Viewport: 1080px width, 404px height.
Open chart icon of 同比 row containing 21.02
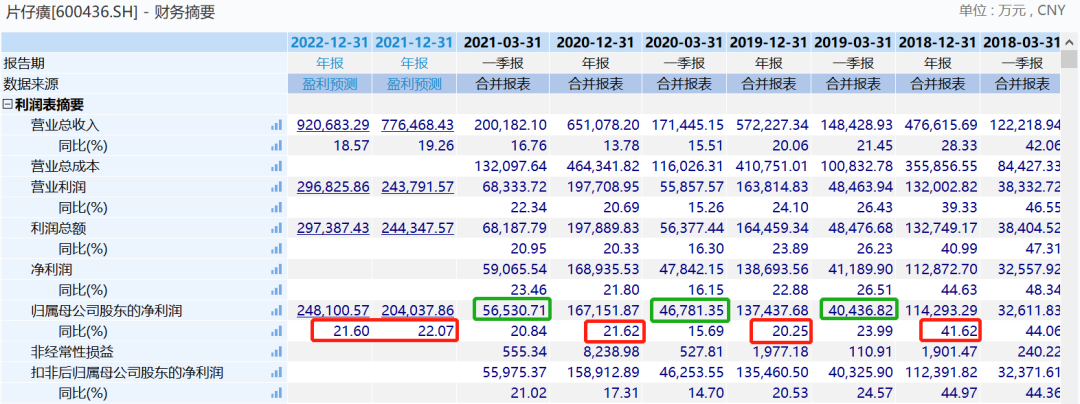(277, 394)
